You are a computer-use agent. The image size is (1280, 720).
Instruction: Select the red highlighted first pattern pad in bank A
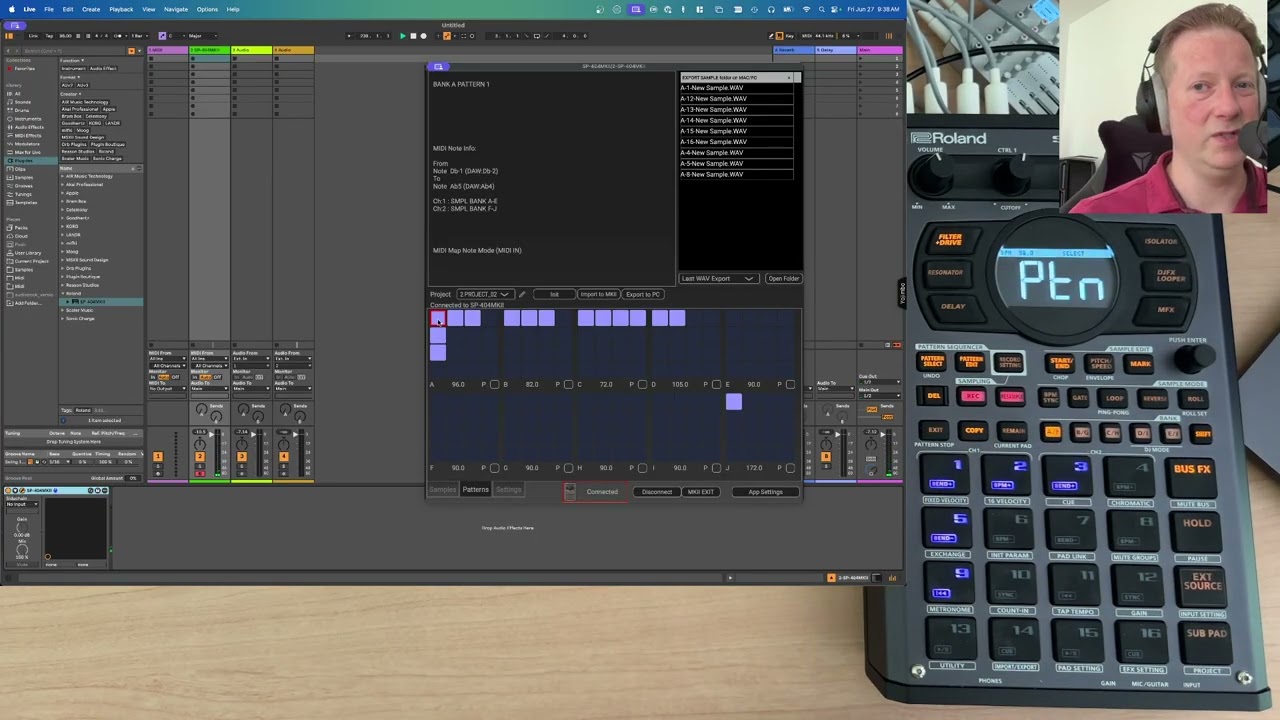click(438, 318)
